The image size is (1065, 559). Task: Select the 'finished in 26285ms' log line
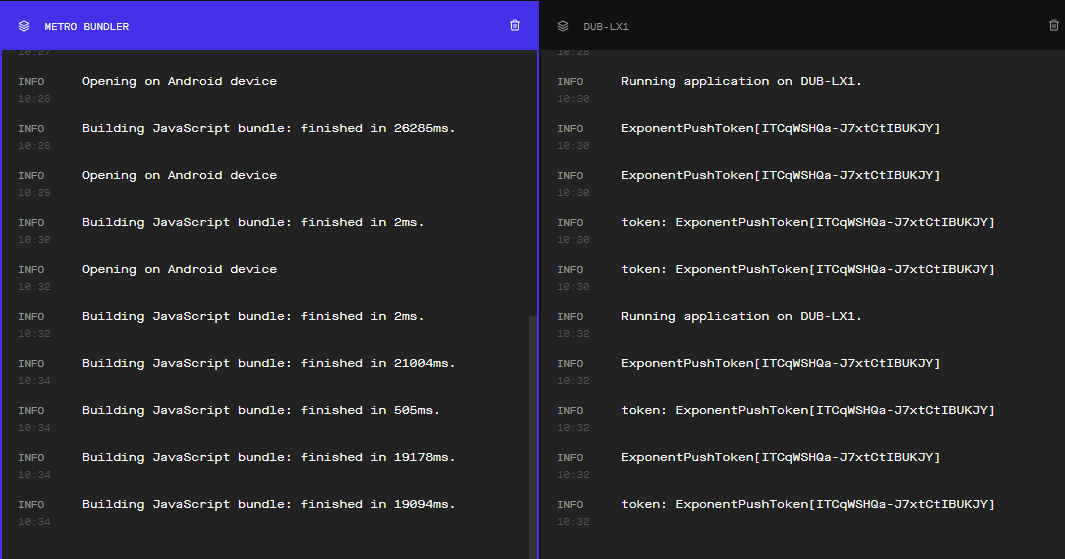click(x=268, y=128)
